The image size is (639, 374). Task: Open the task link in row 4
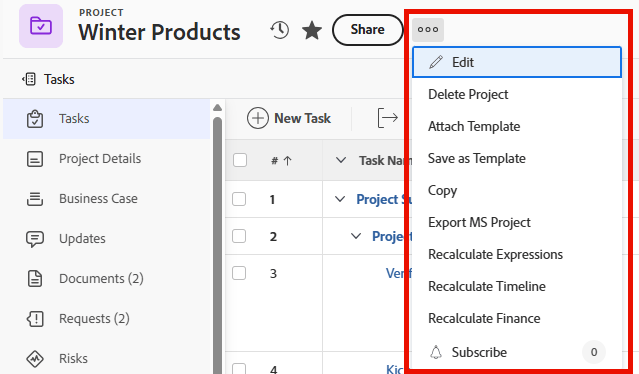click(395, 369)
